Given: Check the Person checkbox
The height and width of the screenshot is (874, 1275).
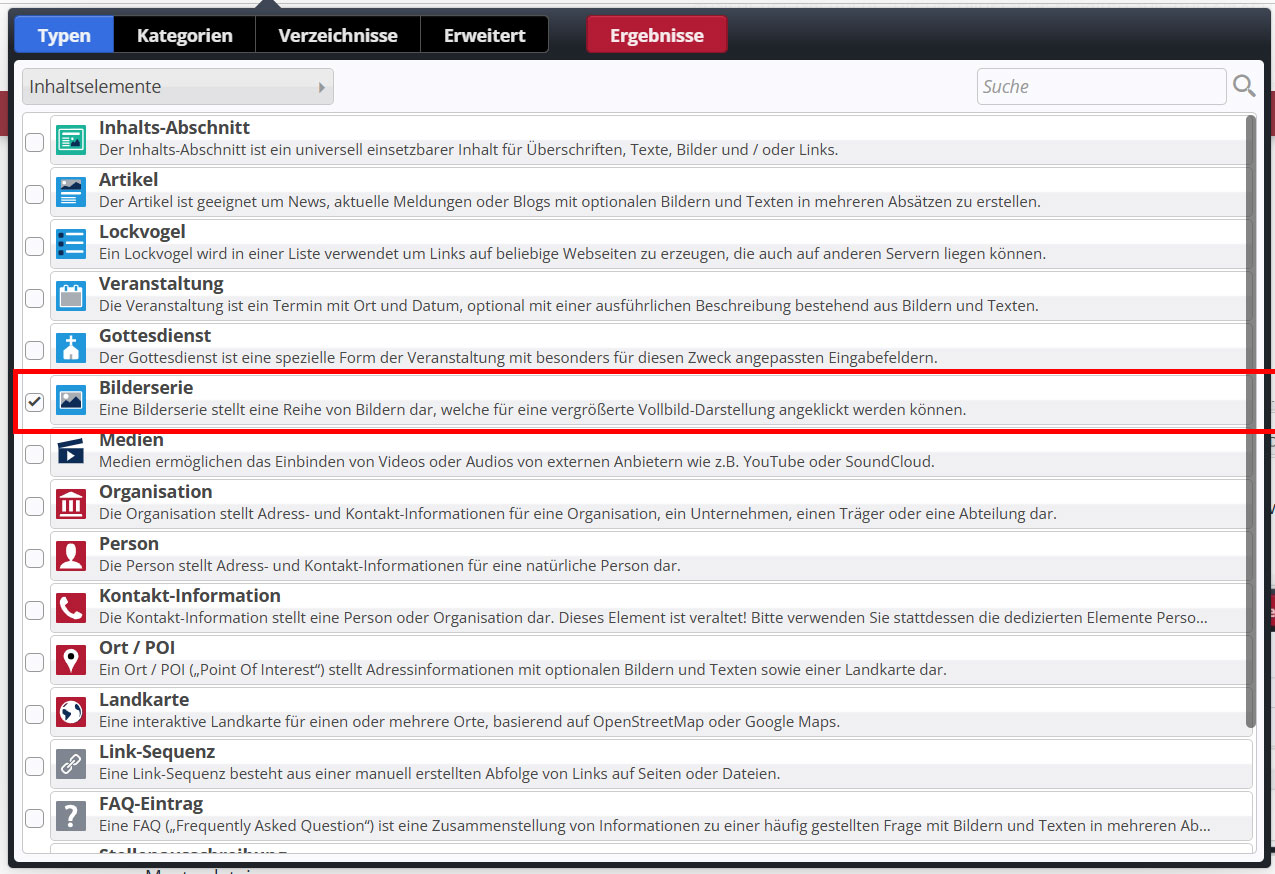Looking at the screenshot, I should [x=34, y=558].
